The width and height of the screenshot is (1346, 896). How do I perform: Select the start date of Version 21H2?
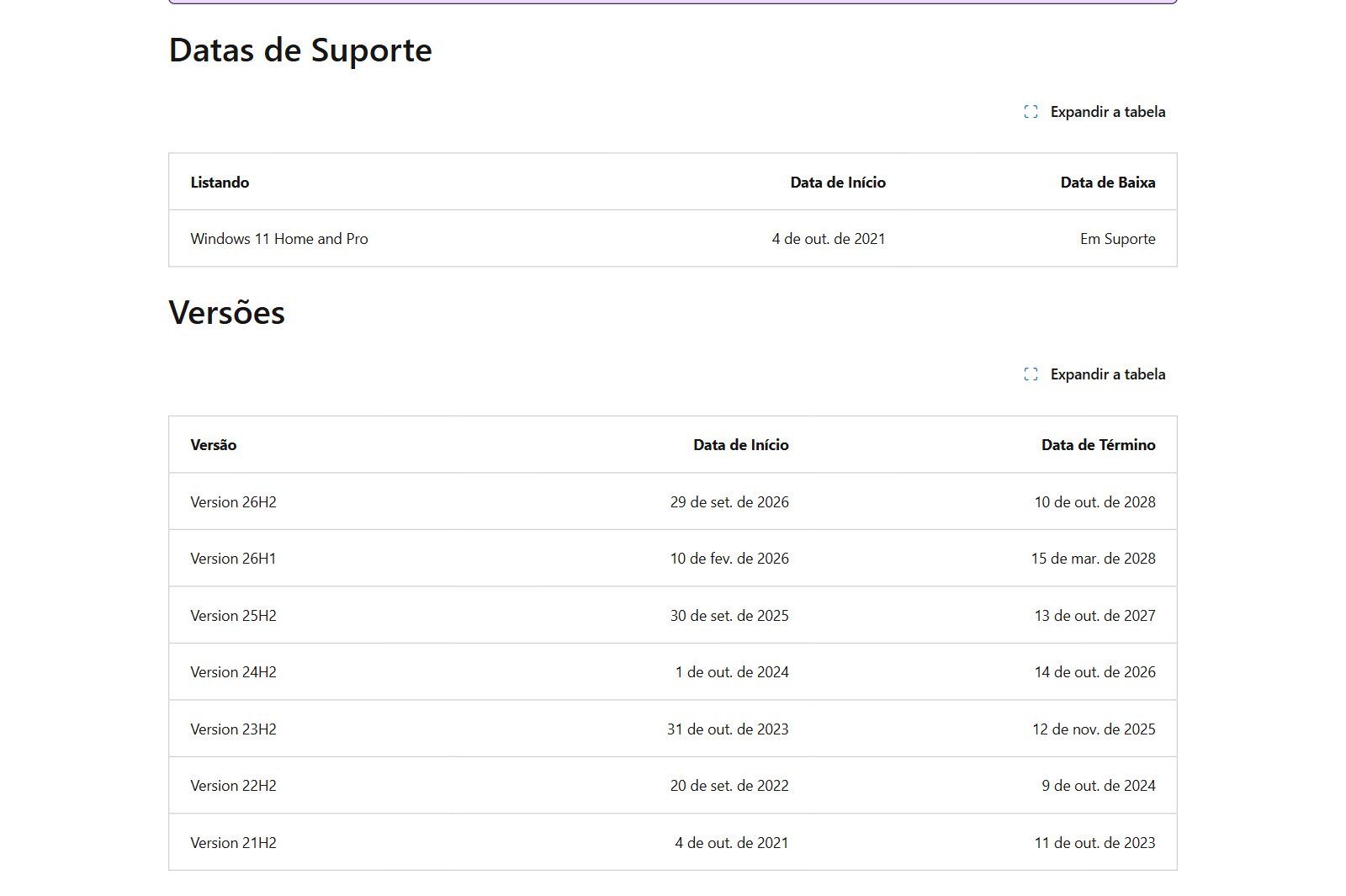732,843
